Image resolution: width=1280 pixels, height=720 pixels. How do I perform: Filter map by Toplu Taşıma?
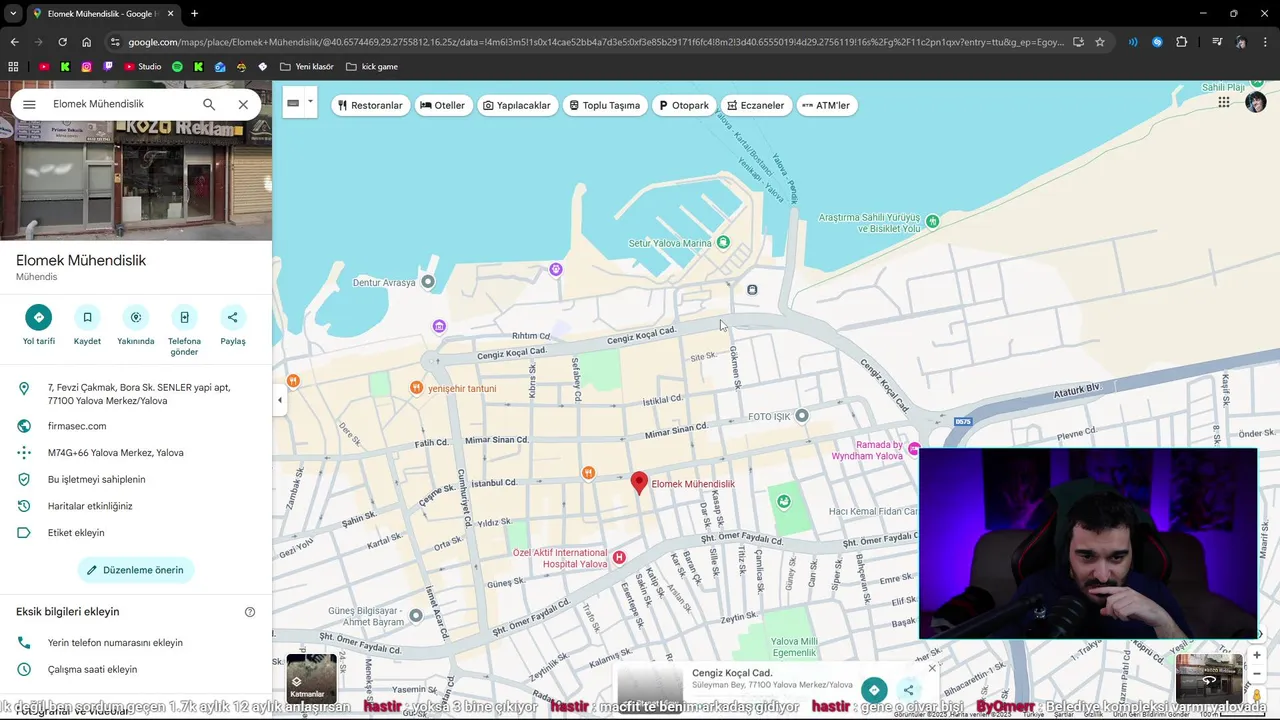tap(605, 105)
